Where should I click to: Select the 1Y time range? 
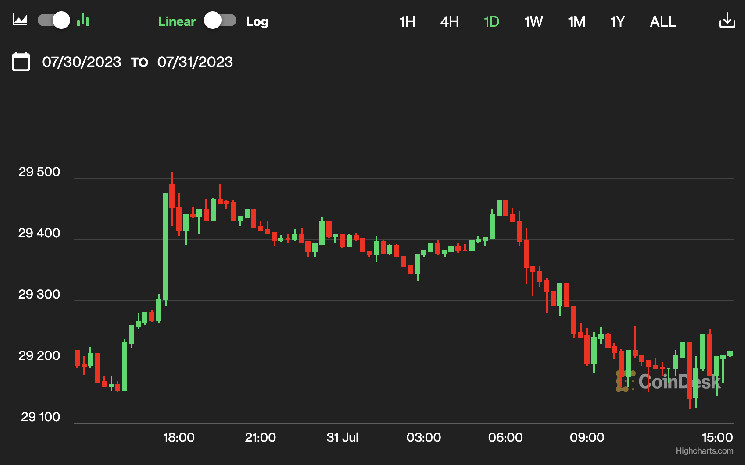tap(618, 21)
